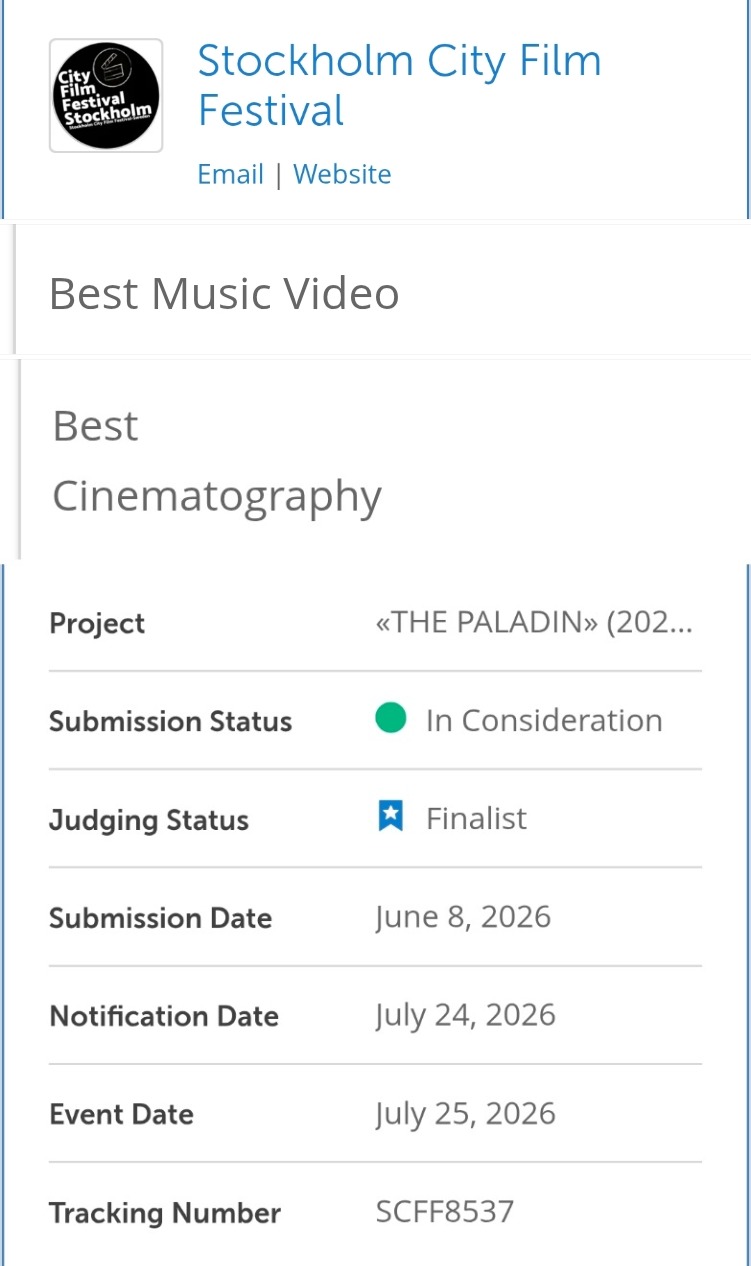This screenshot has height=1266, width=751.
Task: Click the Finalist judging status text
Action: [x=476, y=818]
